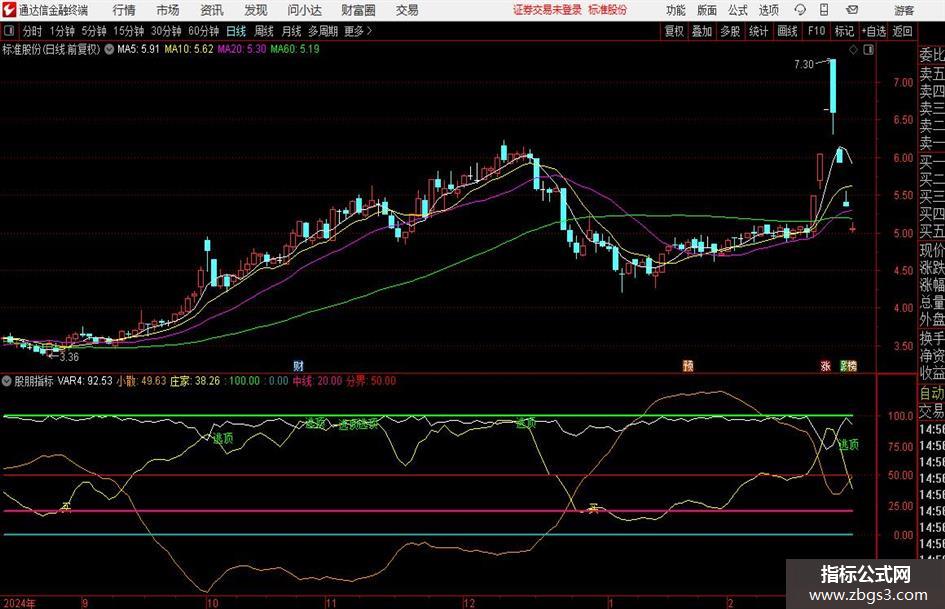
Task: Click the 叠加 overlay button
Action: (x=702, y=31)
